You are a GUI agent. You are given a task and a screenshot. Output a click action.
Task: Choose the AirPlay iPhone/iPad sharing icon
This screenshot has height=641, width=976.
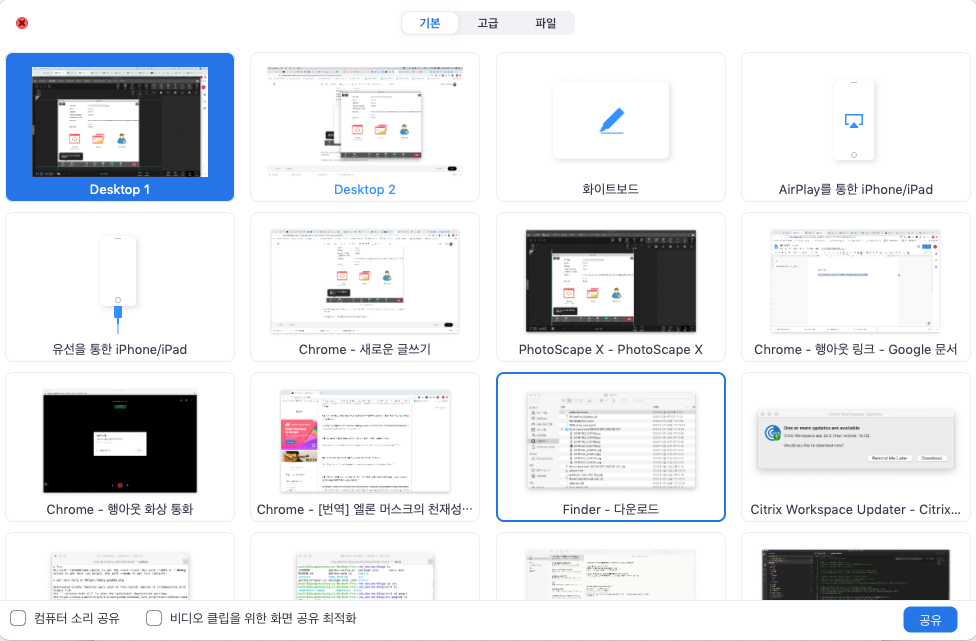coord(853,120)
